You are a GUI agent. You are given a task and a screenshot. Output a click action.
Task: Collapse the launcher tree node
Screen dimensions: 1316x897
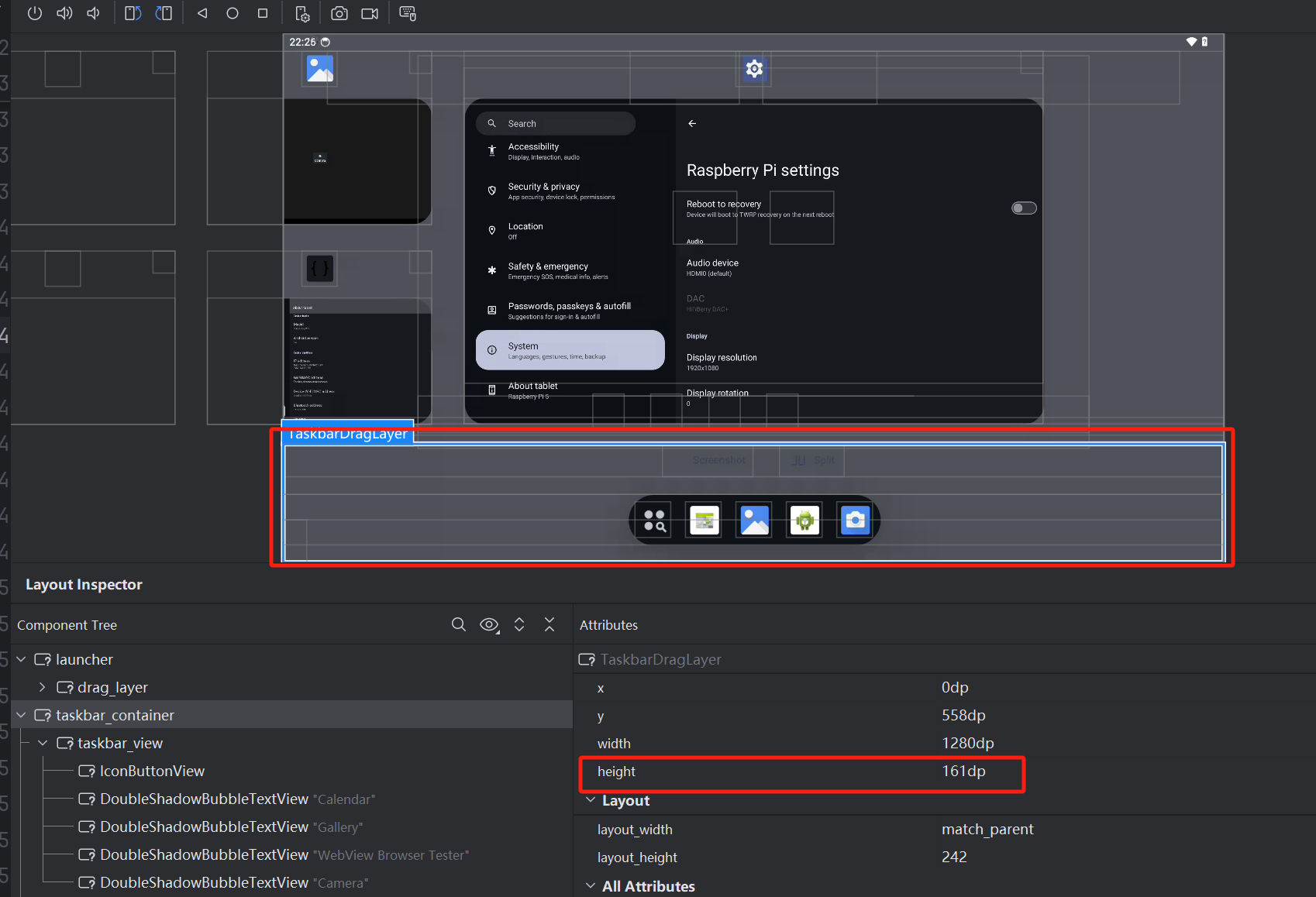21,659
